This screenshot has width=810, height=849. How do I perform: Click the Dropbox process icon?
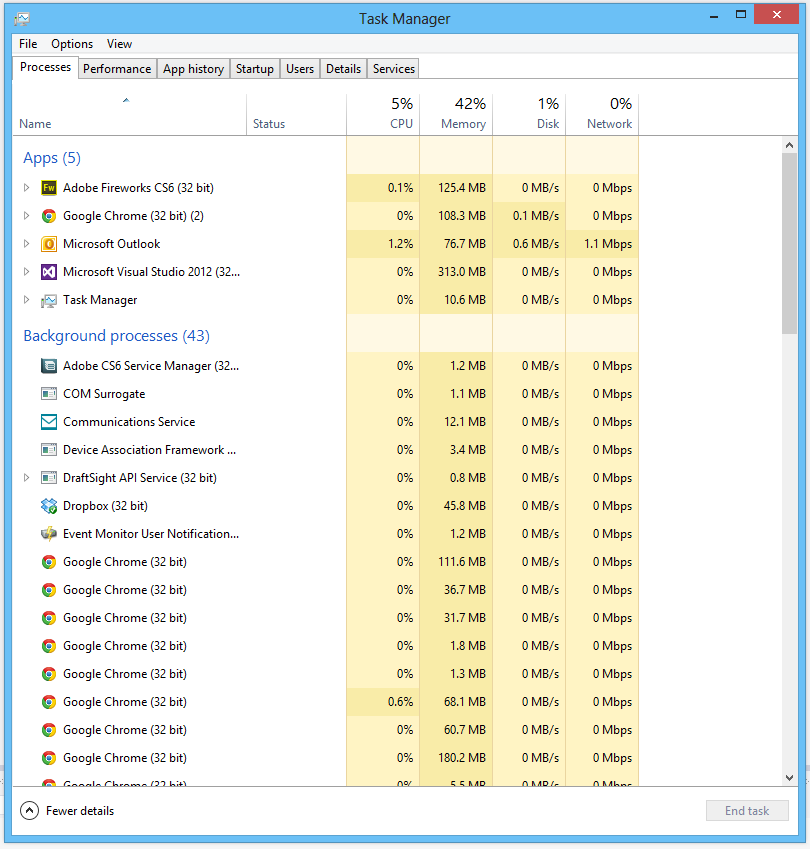48,505
